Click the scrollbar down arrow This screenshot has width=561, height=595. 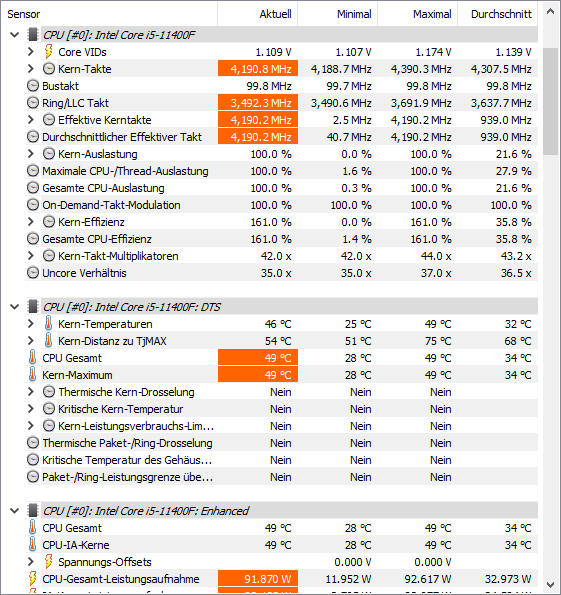(550, 585)
